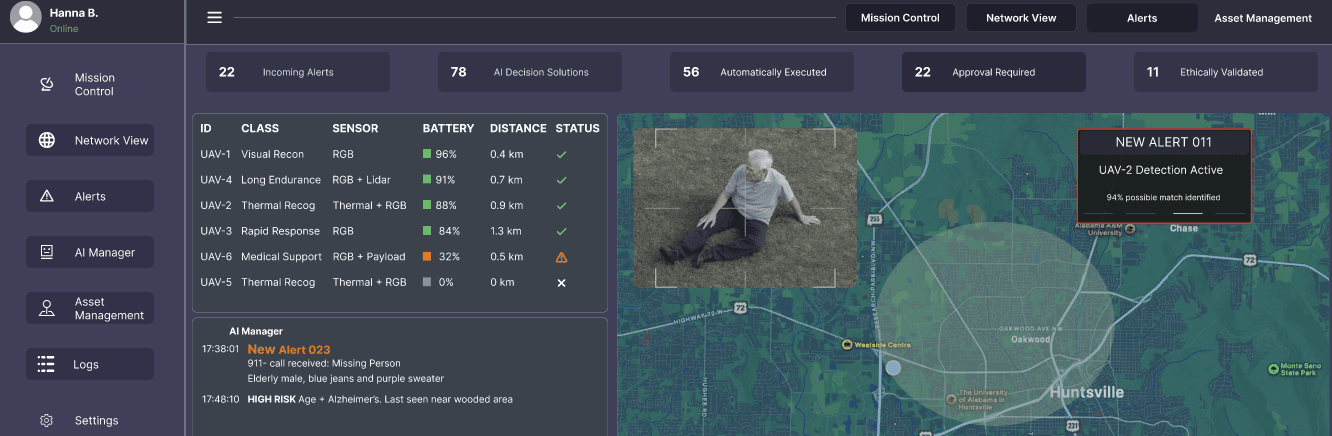The width and height of the screenshot is (1332, 436).
Task: Open Mission Control top tab
Action: pyautogui.click(x=900, y=18)
